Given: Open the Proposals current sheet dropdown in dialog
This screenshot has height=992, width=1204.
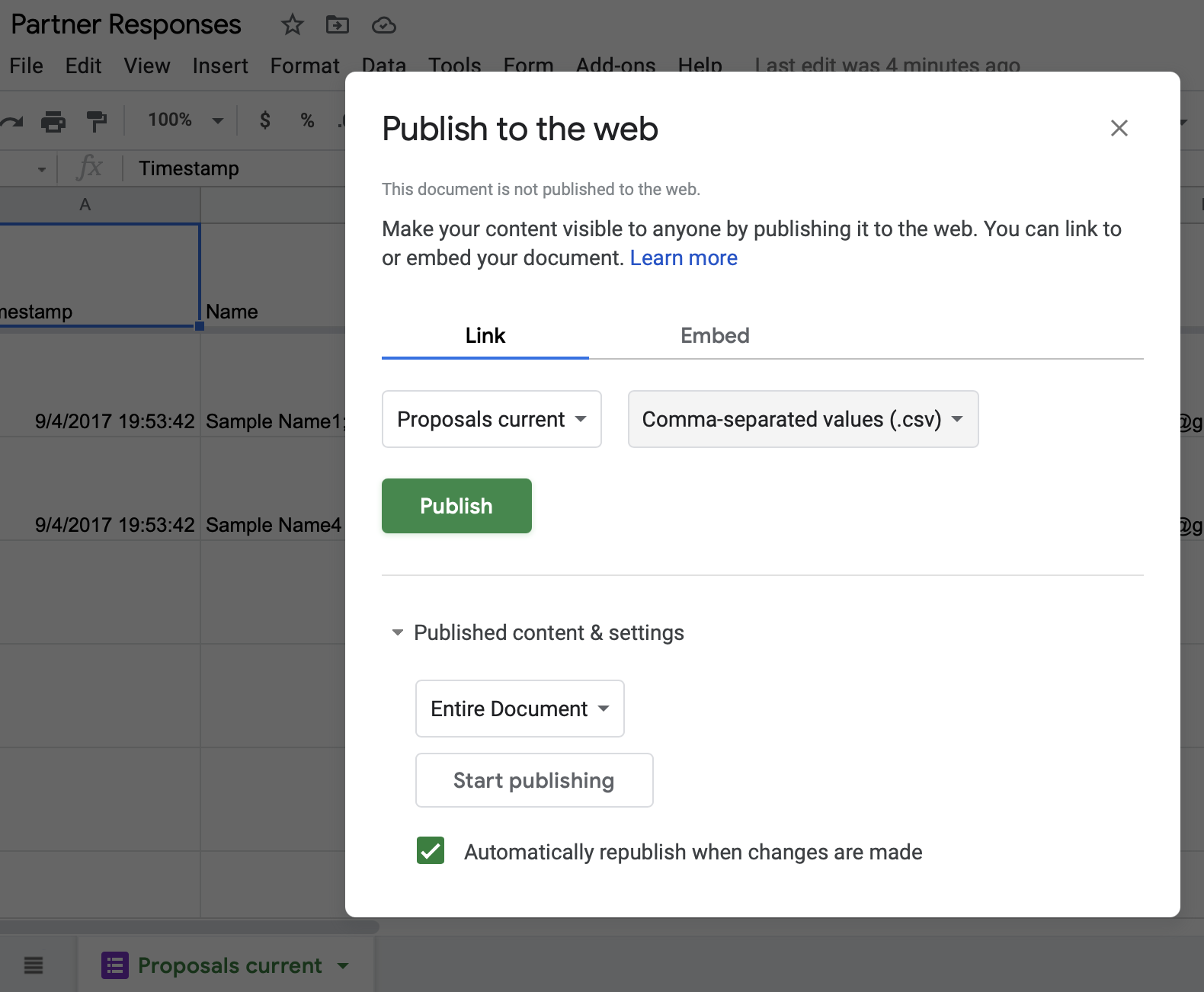Looking at the screenshot, I should [492, 419].
